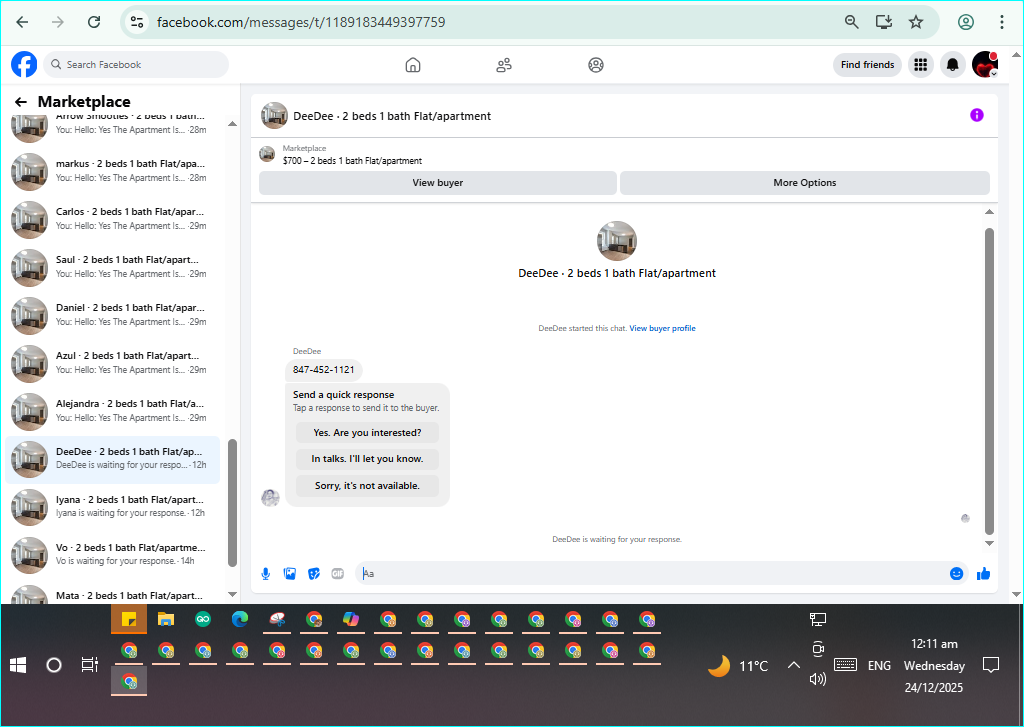Open the Windows notification center
1024x727 pixels.
pyautogui.click(x=991, y=666)
